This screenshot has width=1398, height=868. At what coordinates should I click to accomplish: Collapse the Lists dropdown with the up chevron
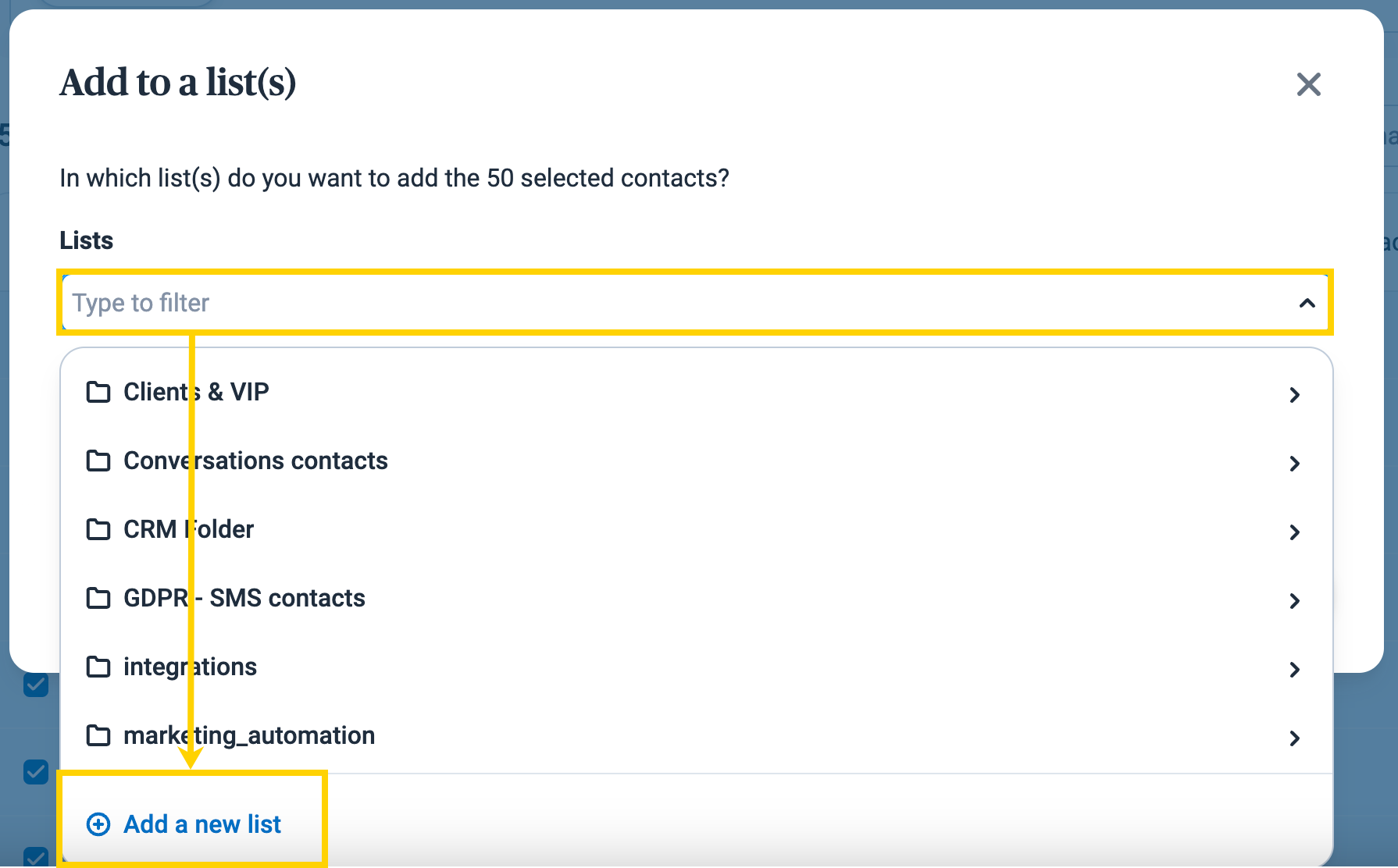(1307, 303)
